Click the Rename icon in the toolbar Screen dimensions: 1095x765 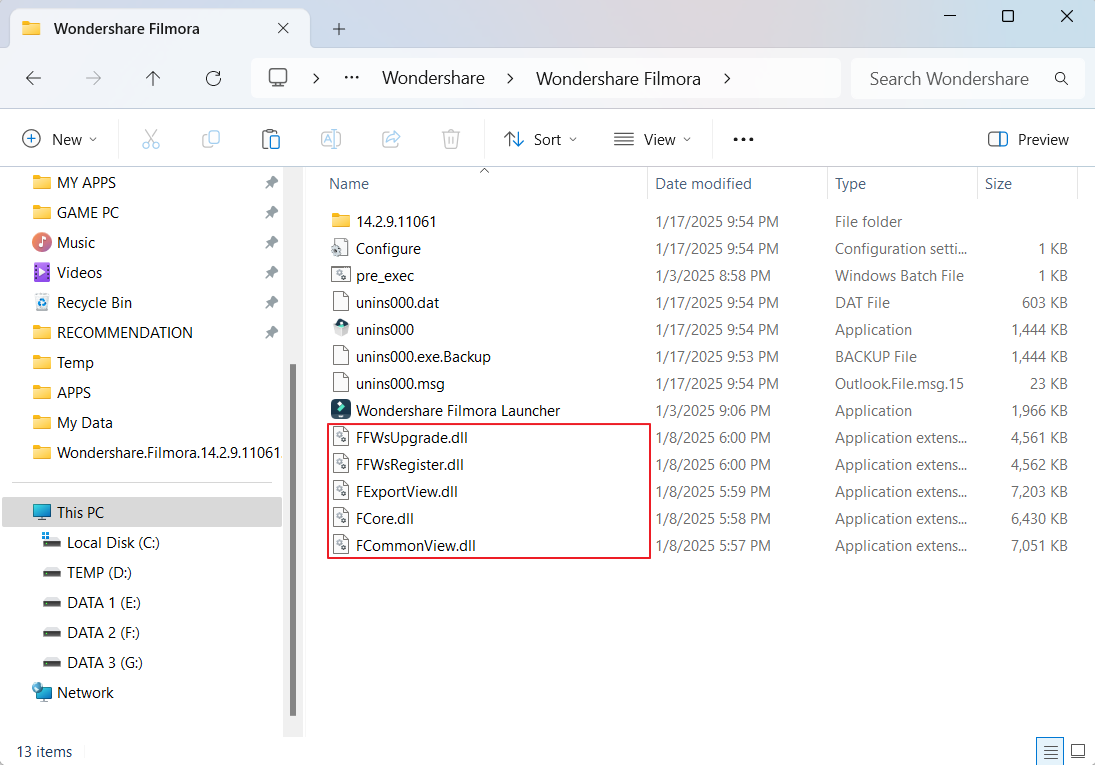[x=331, y=139]
